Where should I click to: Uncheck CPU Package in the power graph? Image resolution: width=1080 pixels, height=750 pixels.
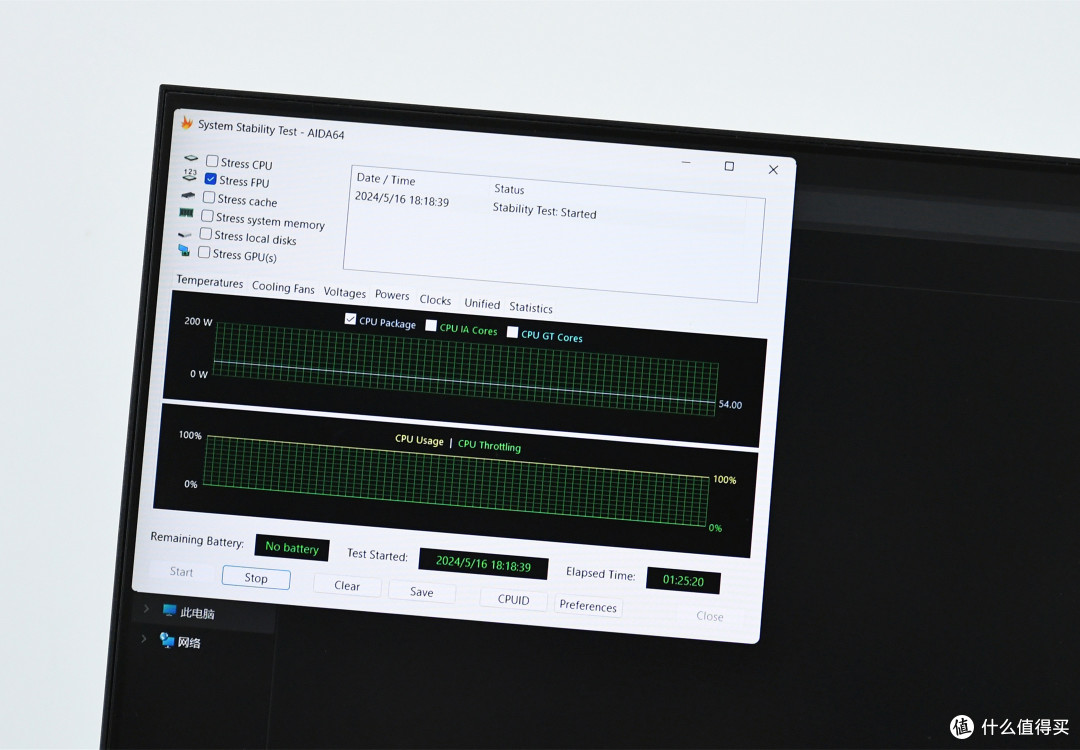point(350,319)
